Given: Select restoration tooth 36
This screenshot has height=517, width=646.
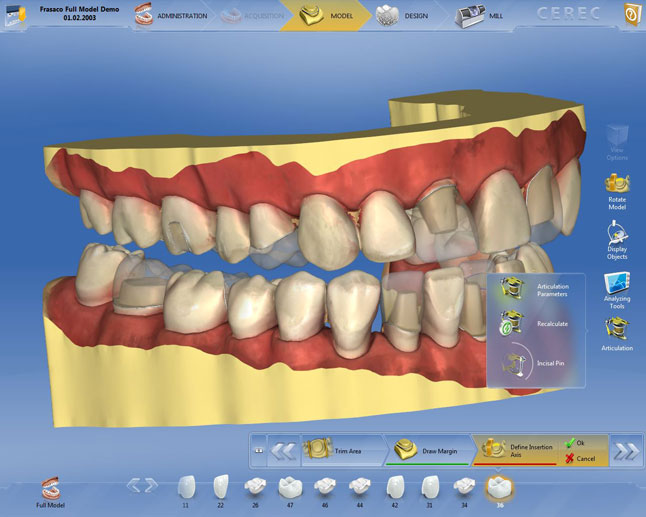Looking at the screenshot, I should pyautogui.click(x=499, y=491).
